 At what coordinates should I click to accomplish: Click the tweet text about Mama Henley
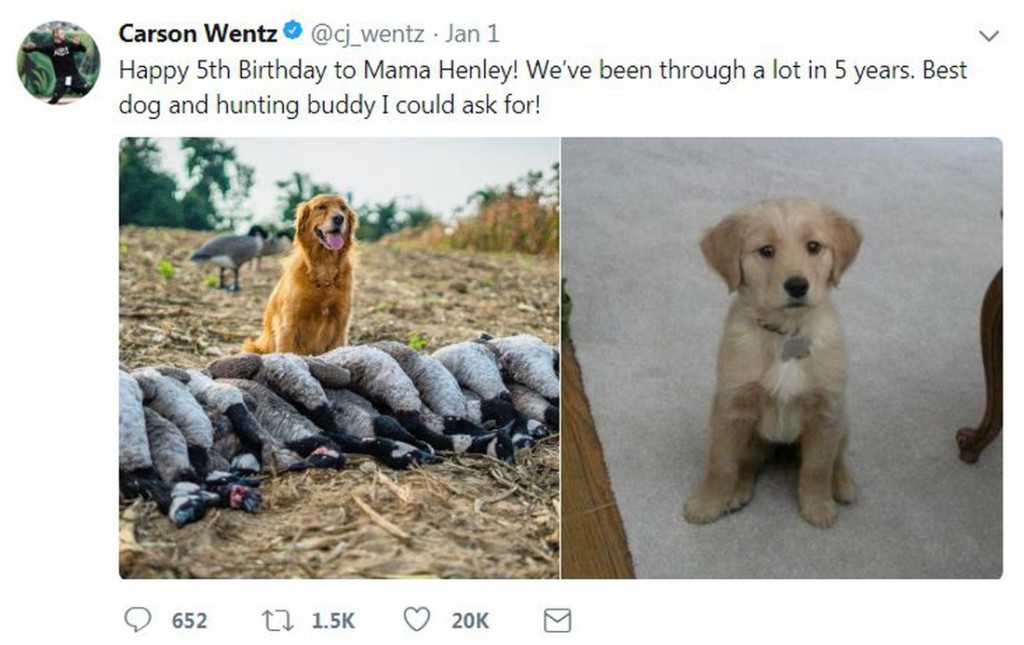pyautogui.click(x=542, y=87)
